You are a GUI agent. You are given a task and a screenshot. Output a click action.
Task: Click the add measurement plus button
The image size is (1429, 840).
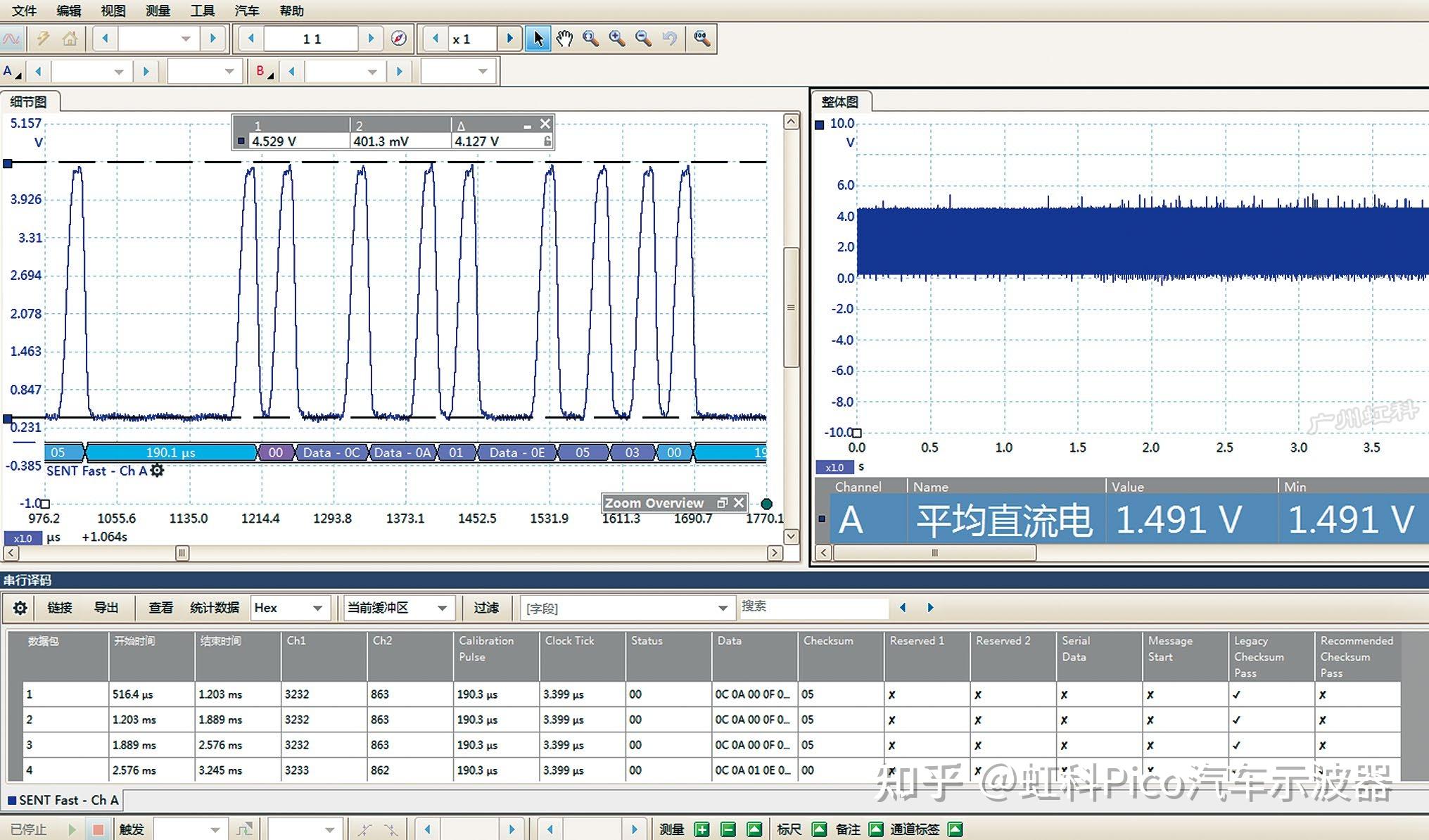coord(701,829)
